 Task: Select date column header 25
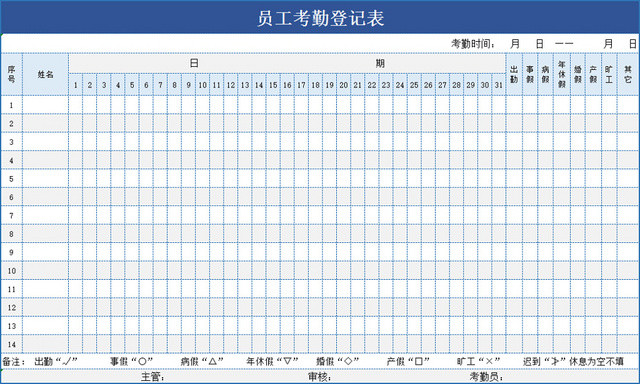coord(414,85)
